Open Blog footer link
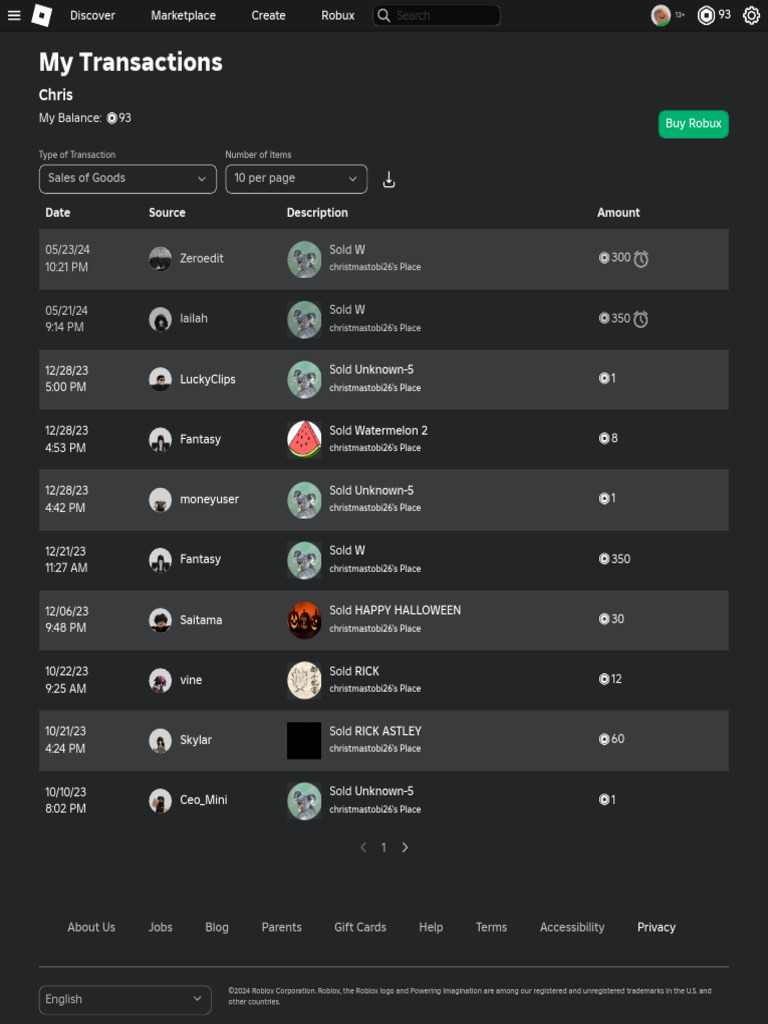The image size is (768, 1024). click(217, 927)
